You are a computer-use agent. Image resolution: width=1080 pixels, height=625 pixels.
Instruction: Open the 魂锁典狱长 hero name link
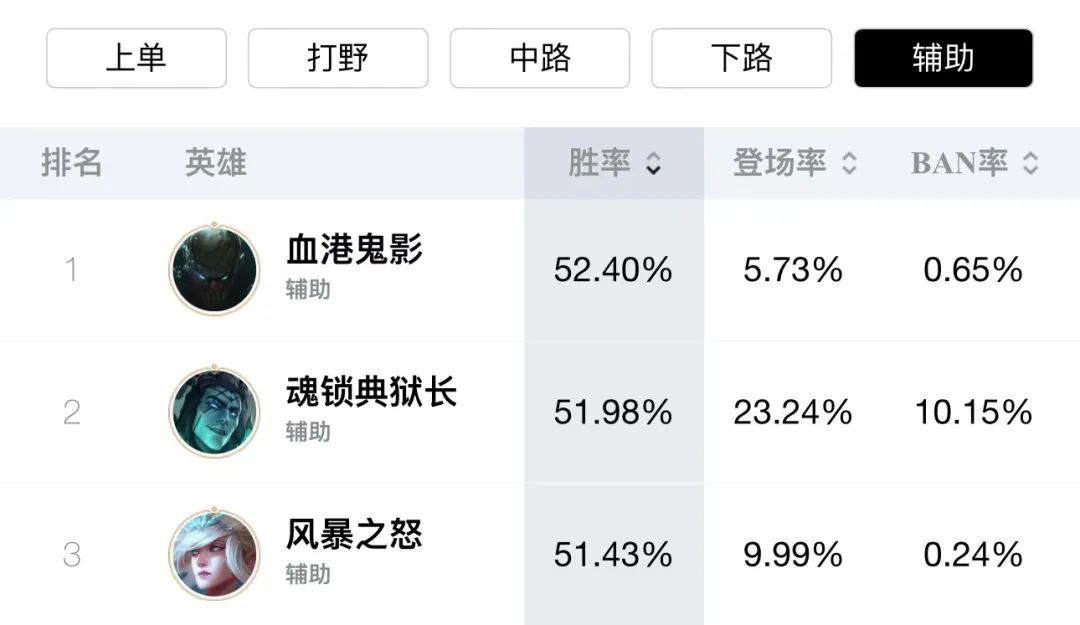(372, 391)
